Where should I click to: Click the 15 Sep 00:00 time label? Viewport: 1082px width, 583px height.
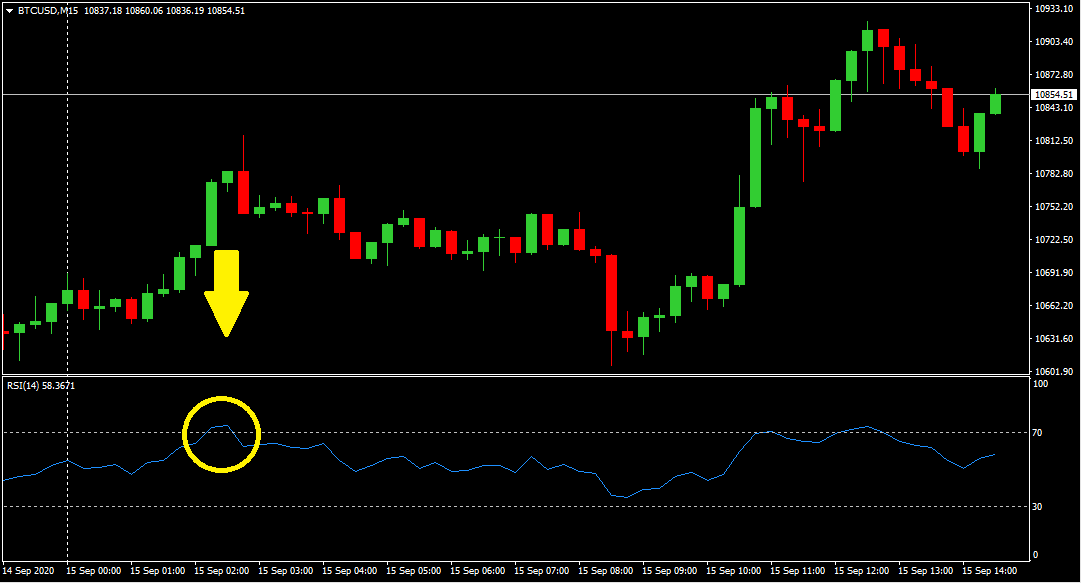point(94,571)
